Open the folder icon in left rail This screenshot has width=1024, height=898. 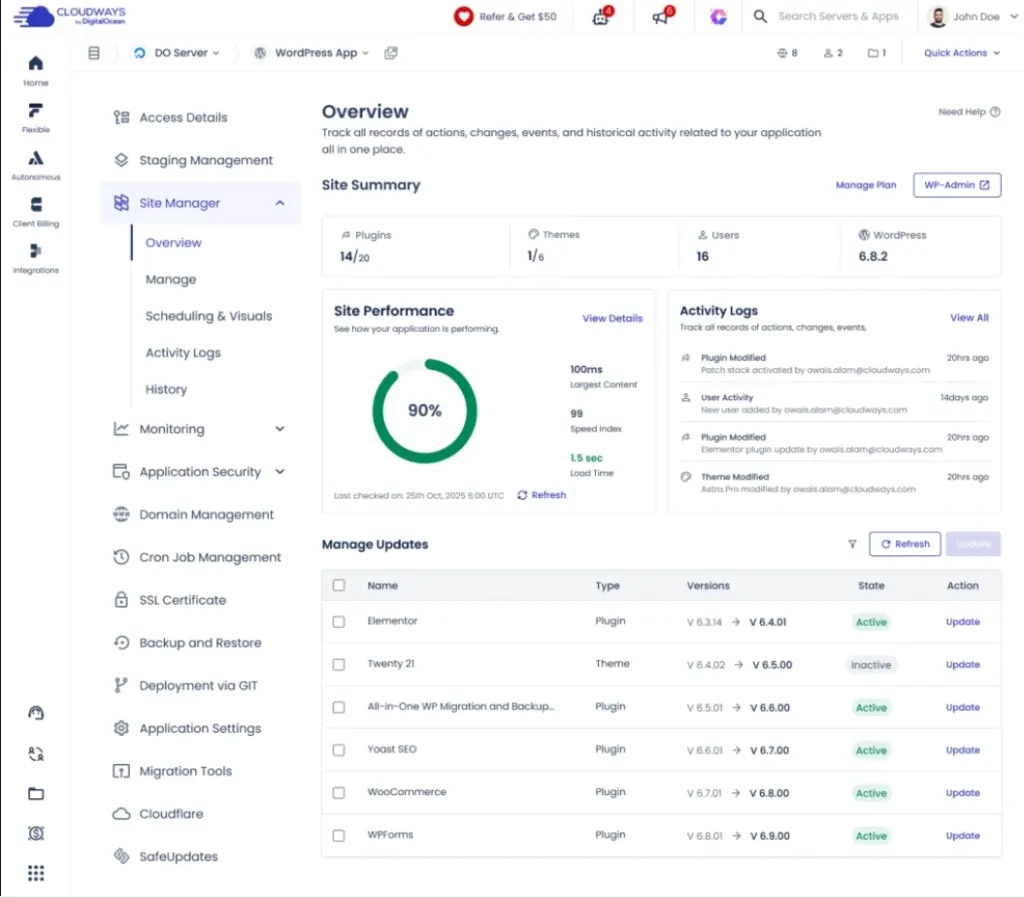(36, 794)
